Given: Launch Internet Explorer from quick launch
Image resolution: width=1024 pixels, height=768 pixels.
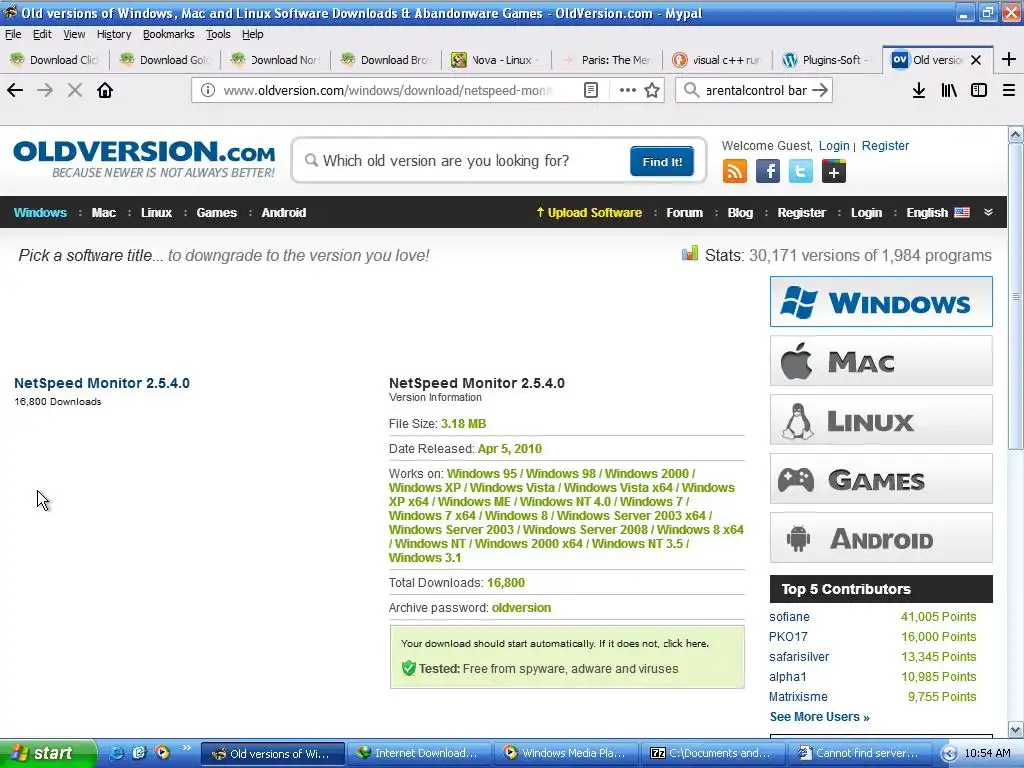Looking at the screenshot, I should coord(116,753).
